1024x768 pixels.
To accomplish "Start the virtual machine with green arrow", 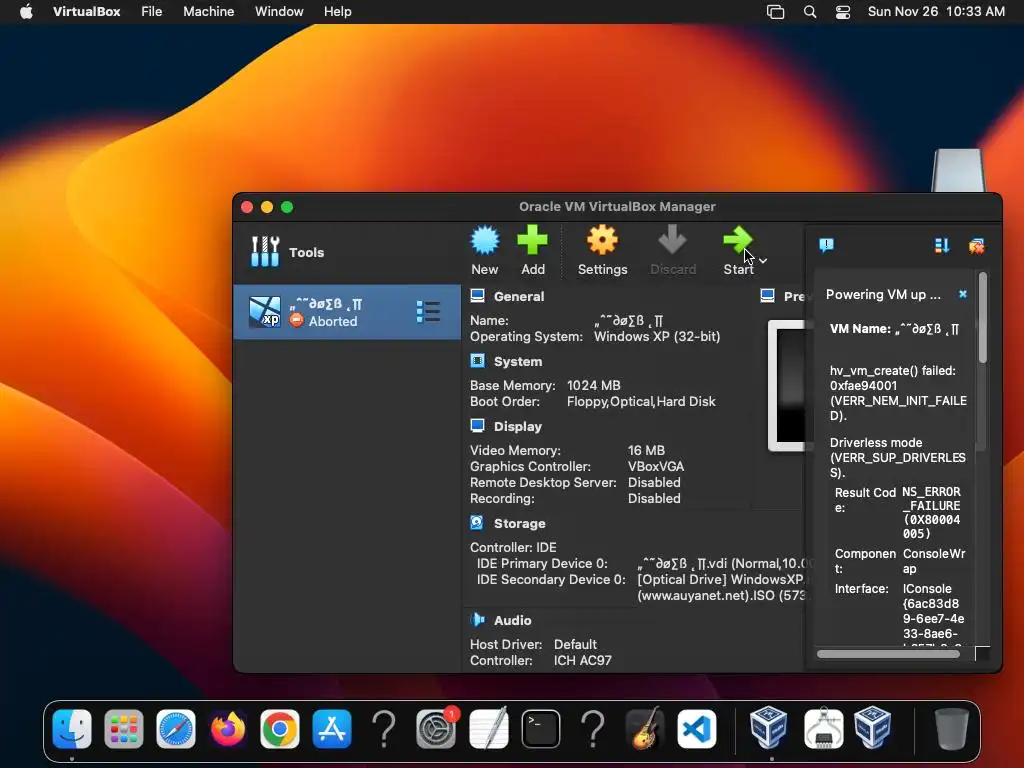I will 738,251.
